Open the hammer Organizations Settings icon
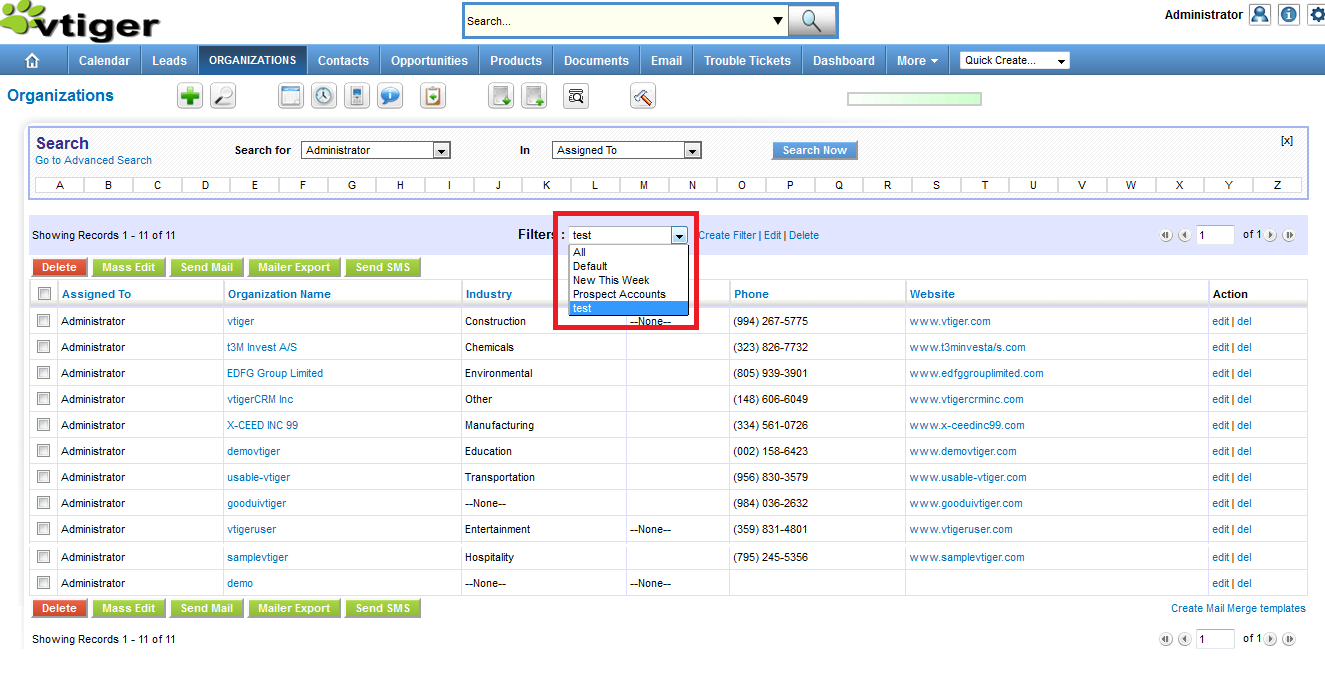The image size is (1325, 675). [x=643, y=96]
